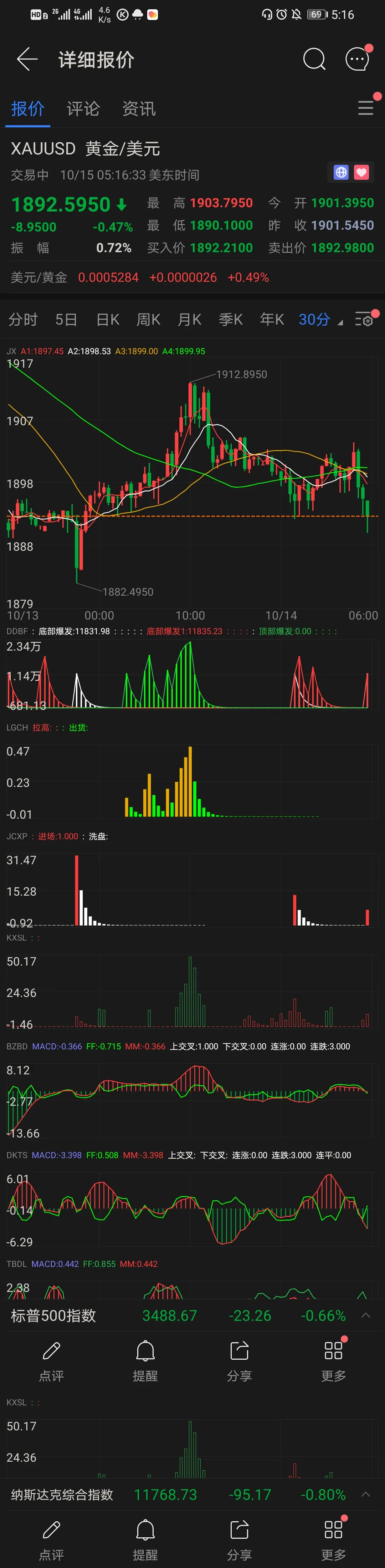This screenshot has width=385, height=1568.
Task: Select the 日K chart period
Action: [x=108, y=320]
